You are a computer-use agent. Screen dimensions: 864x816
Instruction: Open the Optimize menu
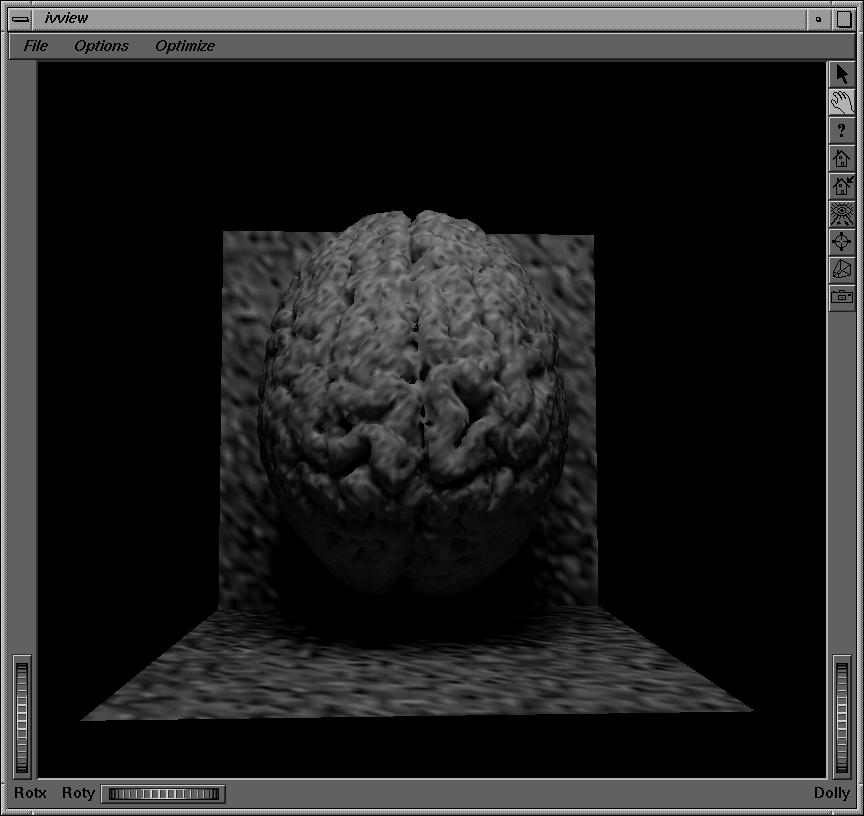tap(185, 46)
